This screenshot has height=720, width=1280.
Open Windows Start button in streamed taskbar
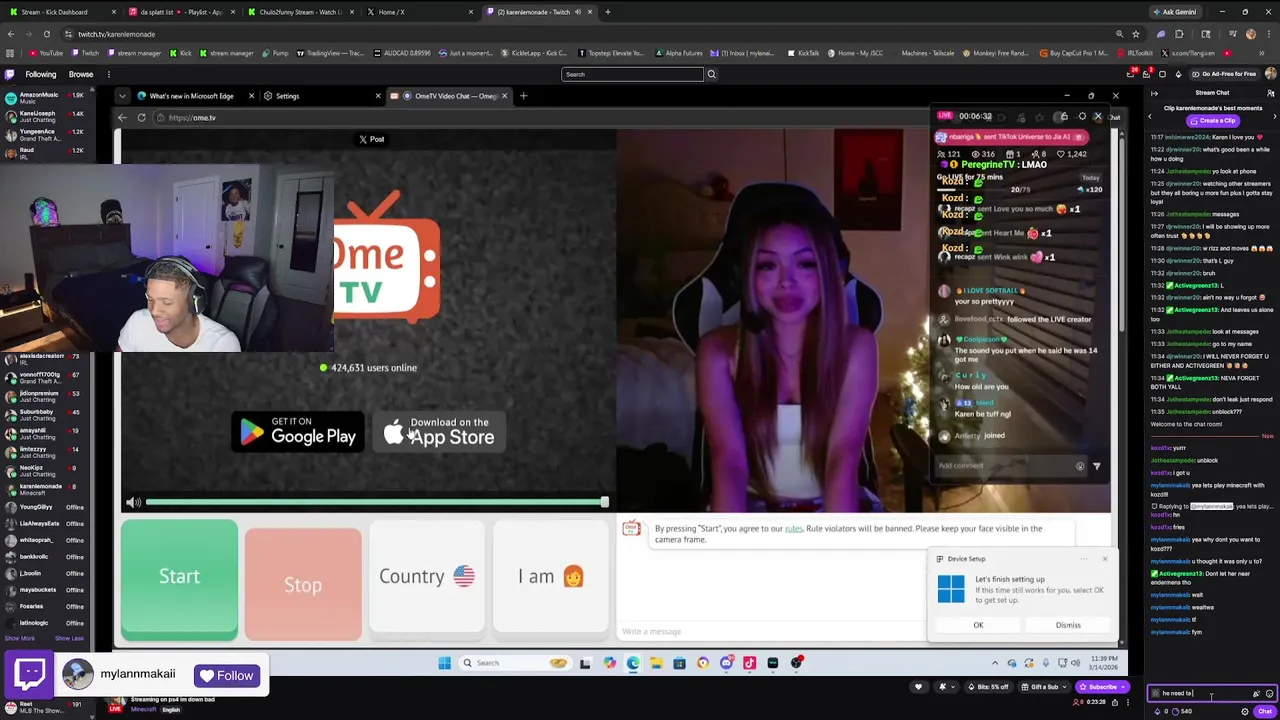(x=444, y=662)
